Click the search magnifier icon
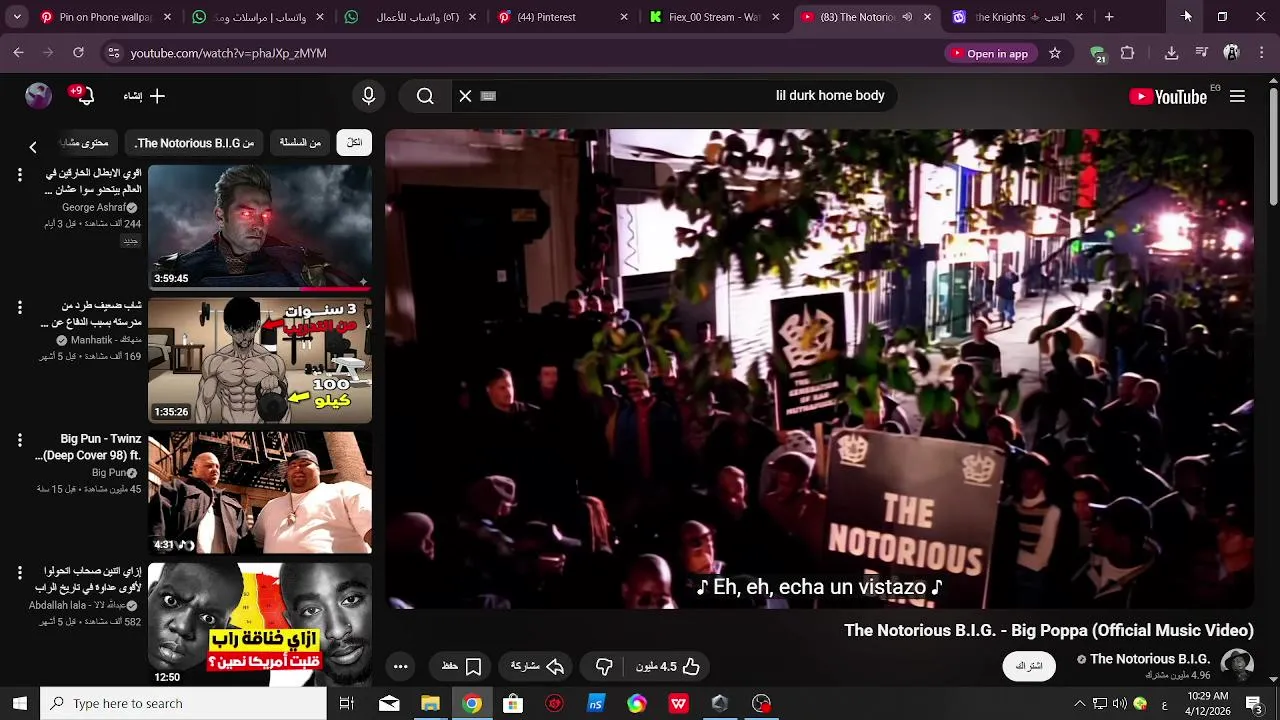Viewport: 1280px width, 720px height. click(425, 96)
